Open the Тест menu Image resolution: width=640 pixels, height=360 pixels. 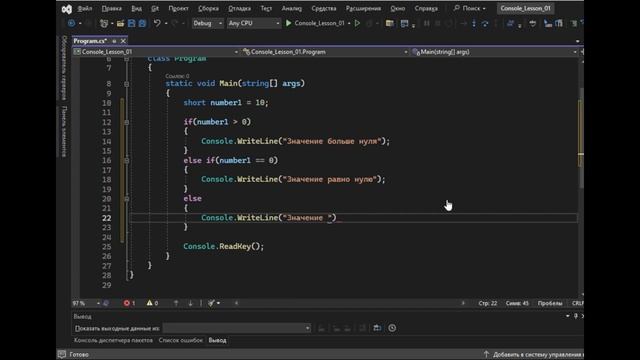pyautogui.click(x=266, y=8)
